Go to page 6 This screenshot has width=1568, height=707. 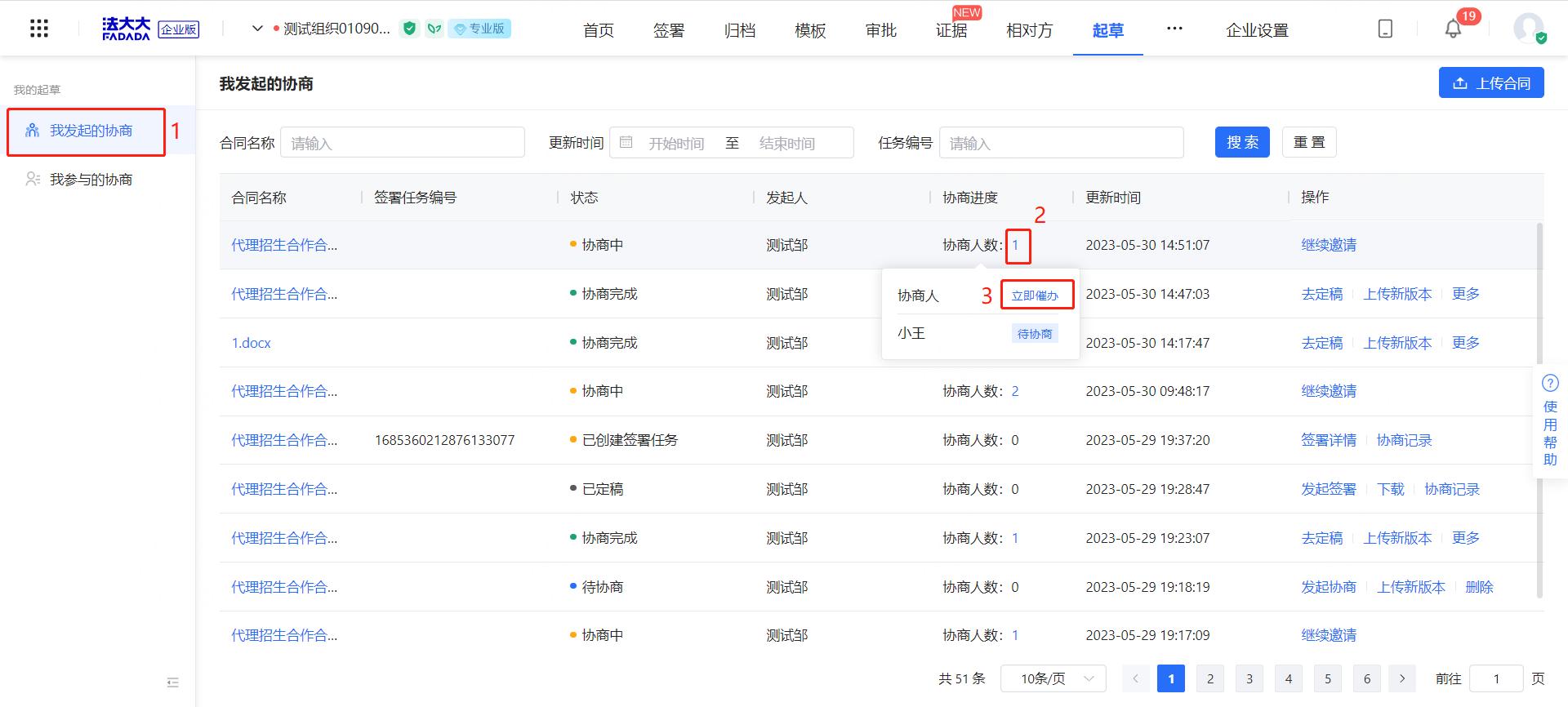click(1367, 678)
